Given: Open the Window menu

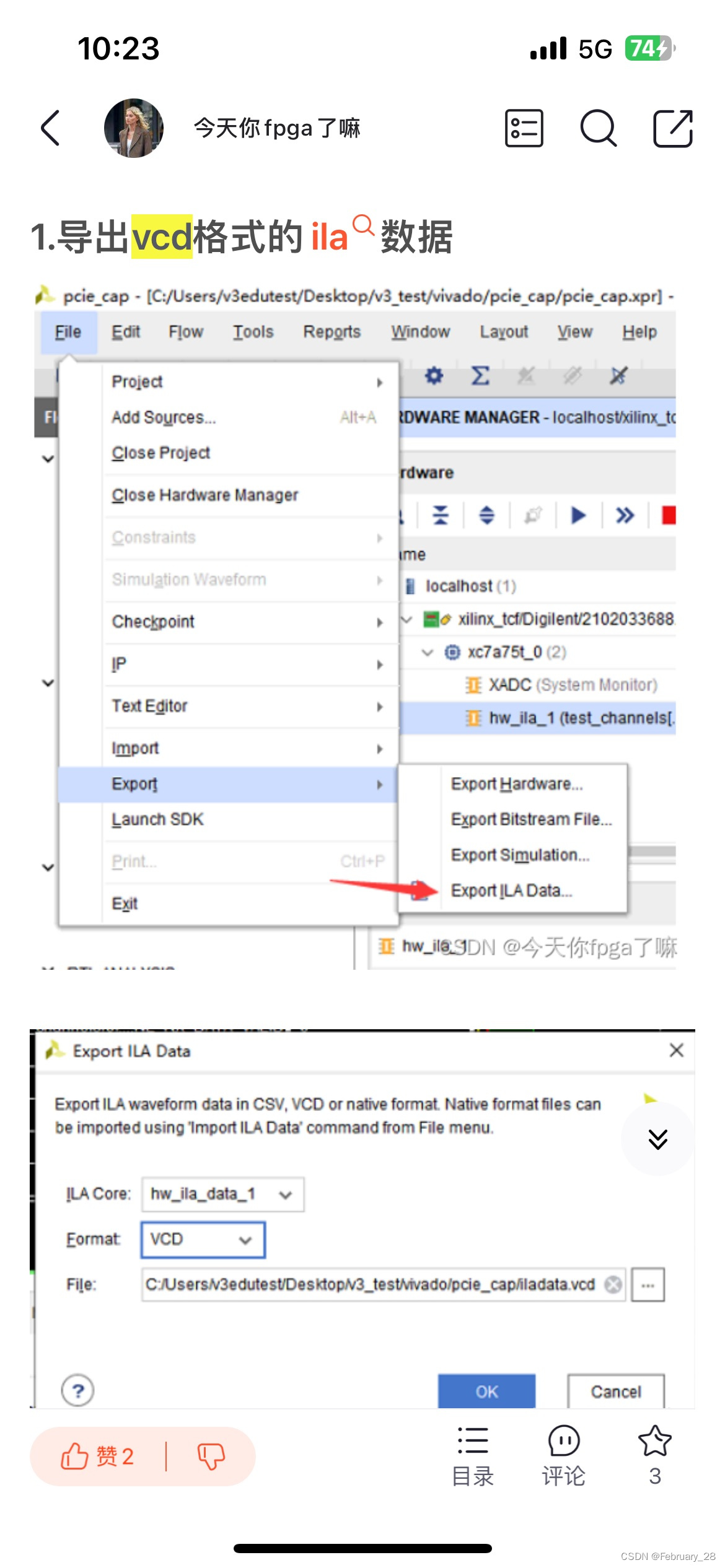Looking at the screenshot, I should [x=420, y=332].
